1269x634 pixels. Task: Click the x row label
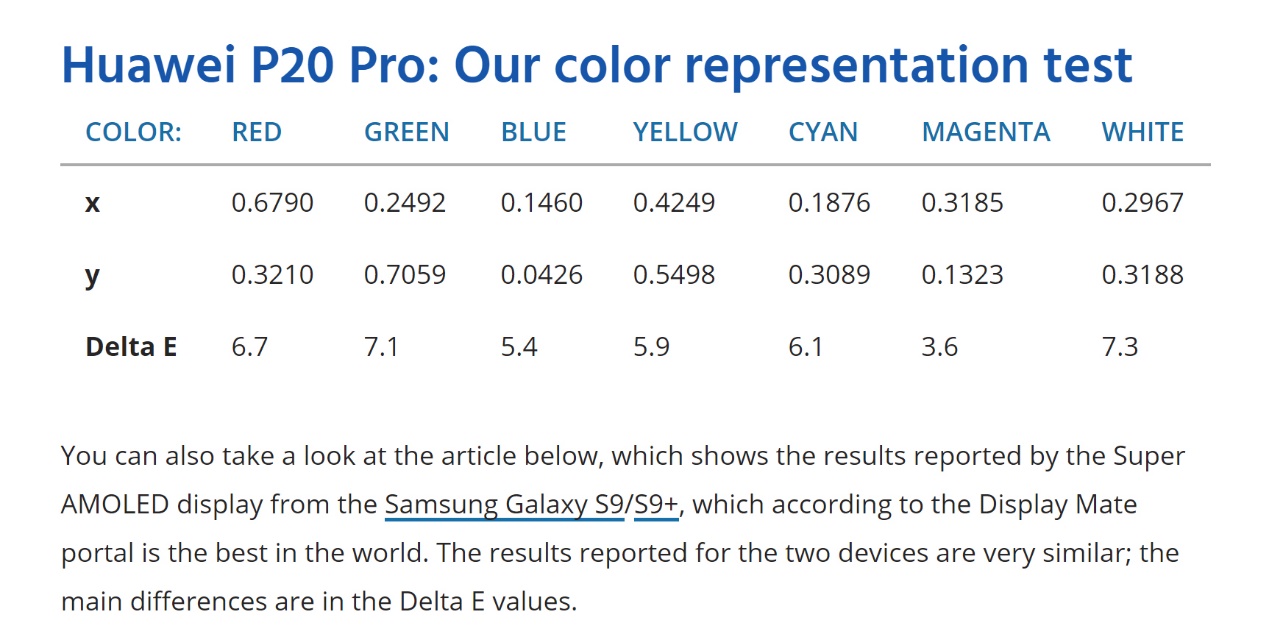pyautogui.click(x=93, y=204)
